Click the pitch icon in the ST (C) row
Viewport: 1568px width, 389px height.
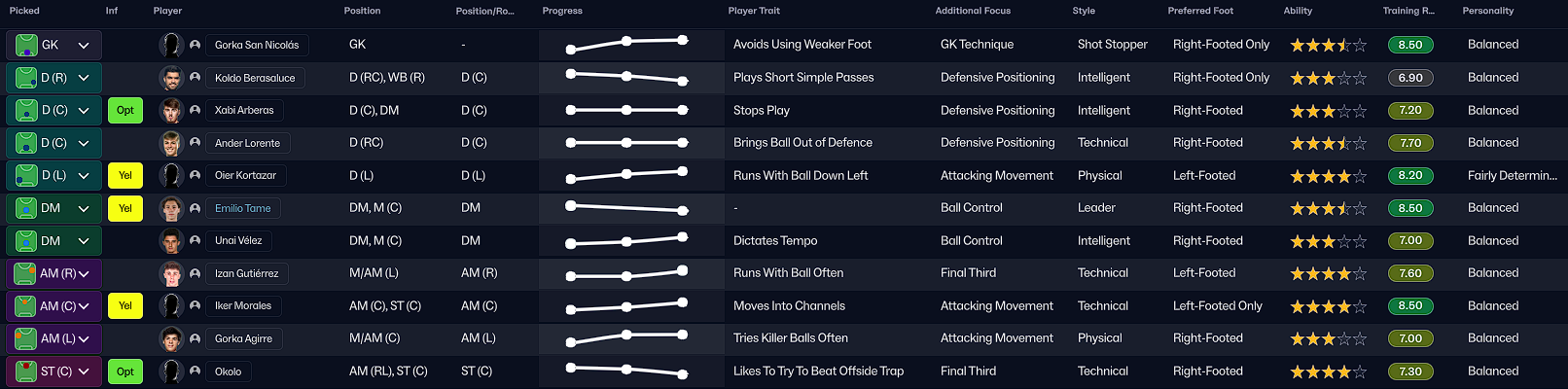pyautogui.click(x=26, y=371)
